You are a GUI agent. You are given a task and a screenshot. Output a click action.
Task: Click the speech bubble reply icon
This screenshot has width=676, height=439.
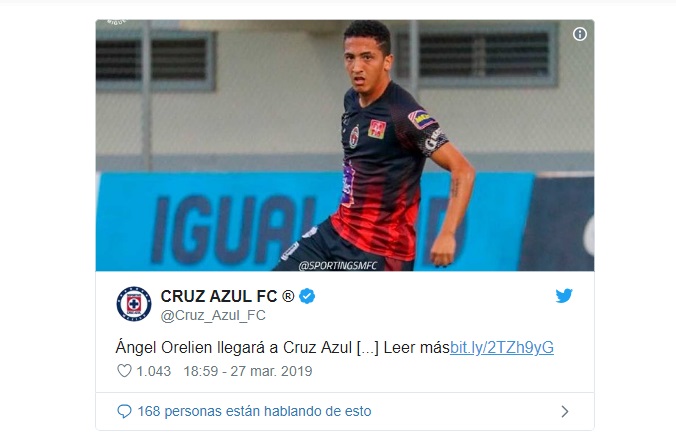click(x=124, y=411)
